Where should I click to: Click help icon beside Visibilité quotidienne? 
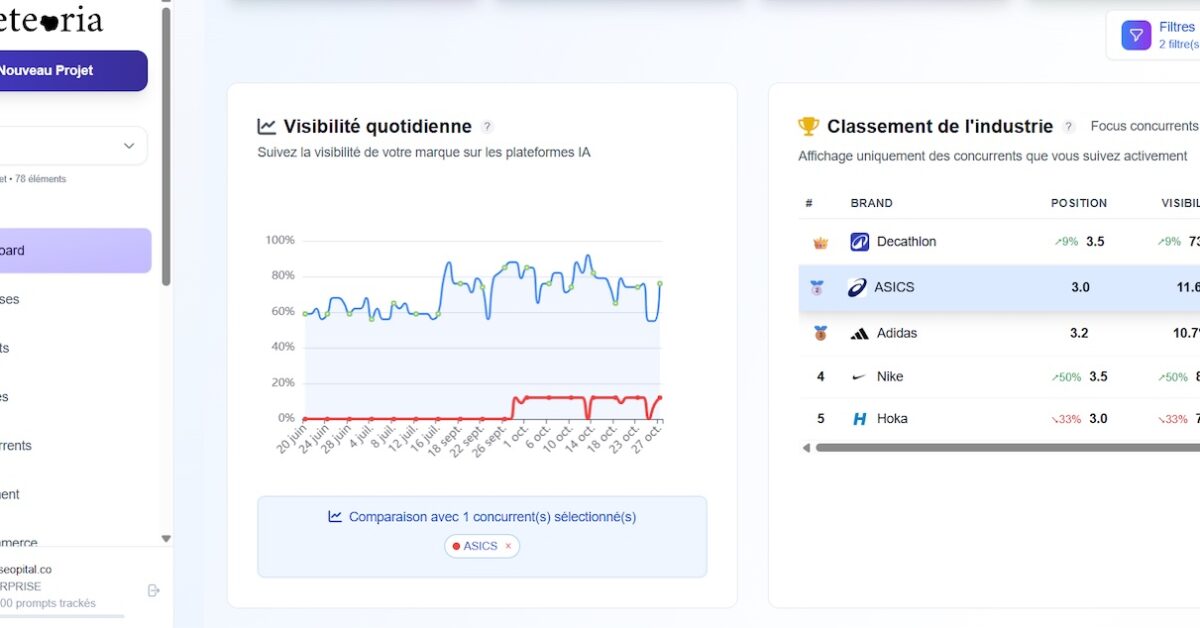click(487, 127)
